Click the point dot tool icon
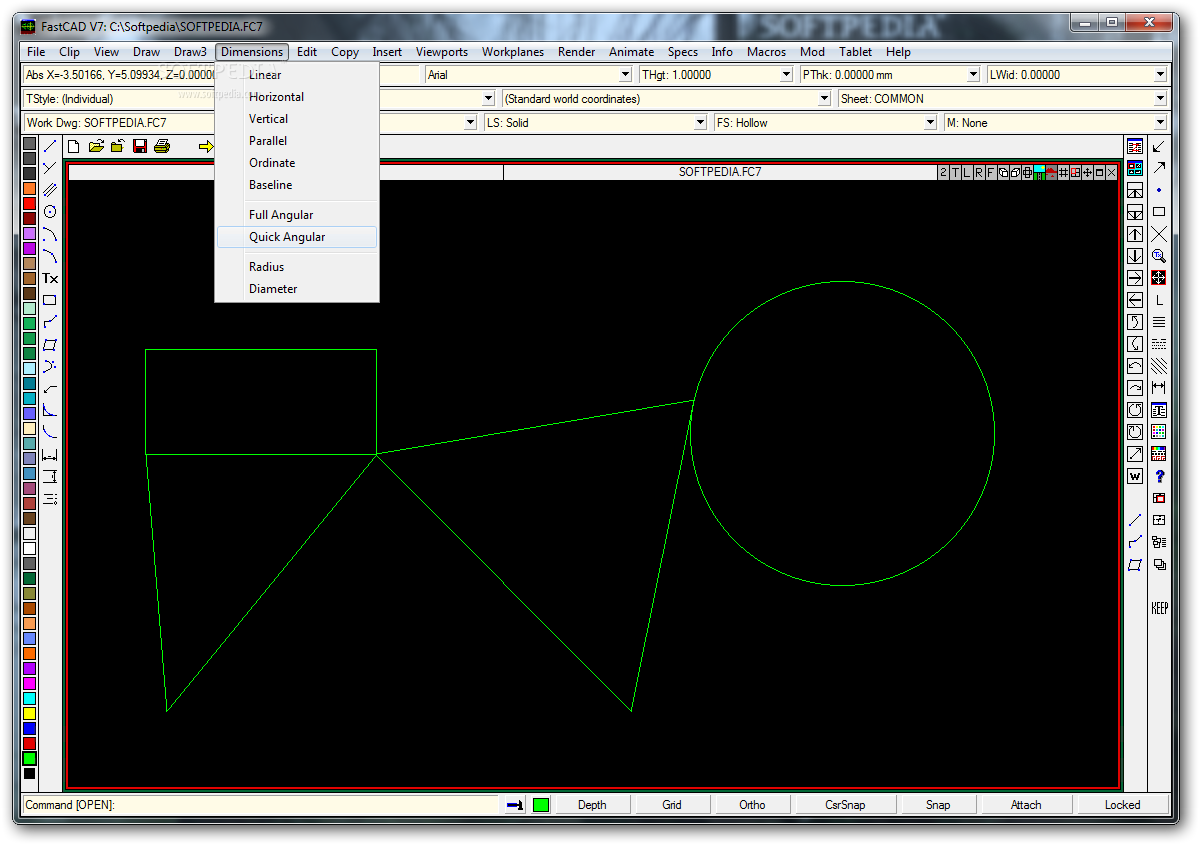This screenshot has height=845, width=1200. [1159, 190]
